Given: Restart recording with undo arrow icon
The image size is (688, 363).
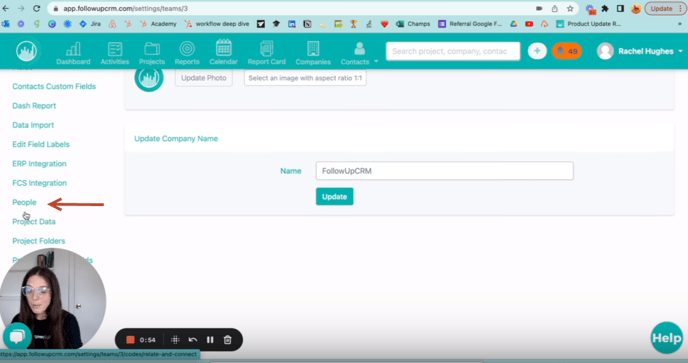Looking at the screenshot, I should point(193,340).
